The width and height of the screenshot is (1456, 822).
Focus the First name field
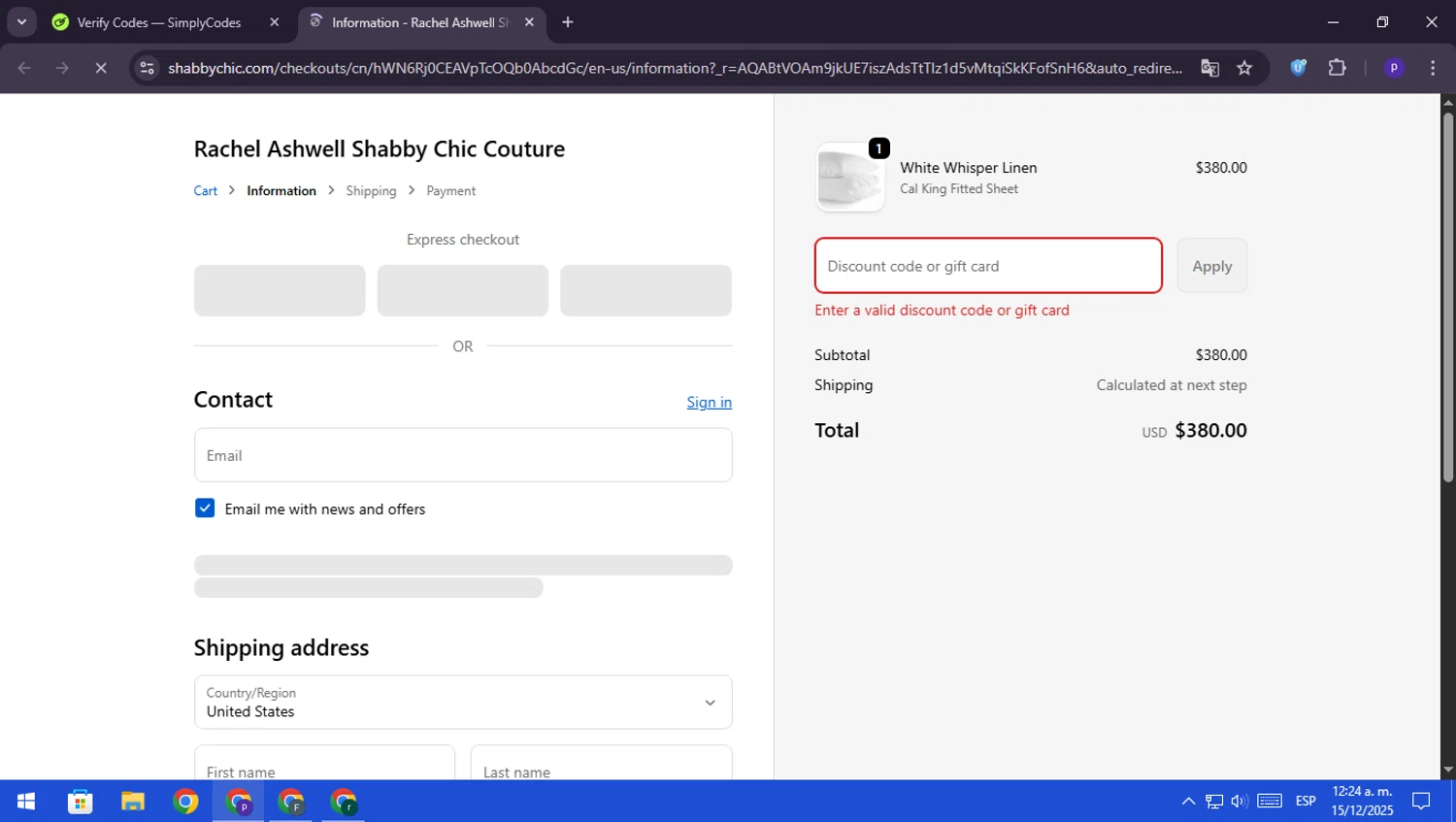324,763
